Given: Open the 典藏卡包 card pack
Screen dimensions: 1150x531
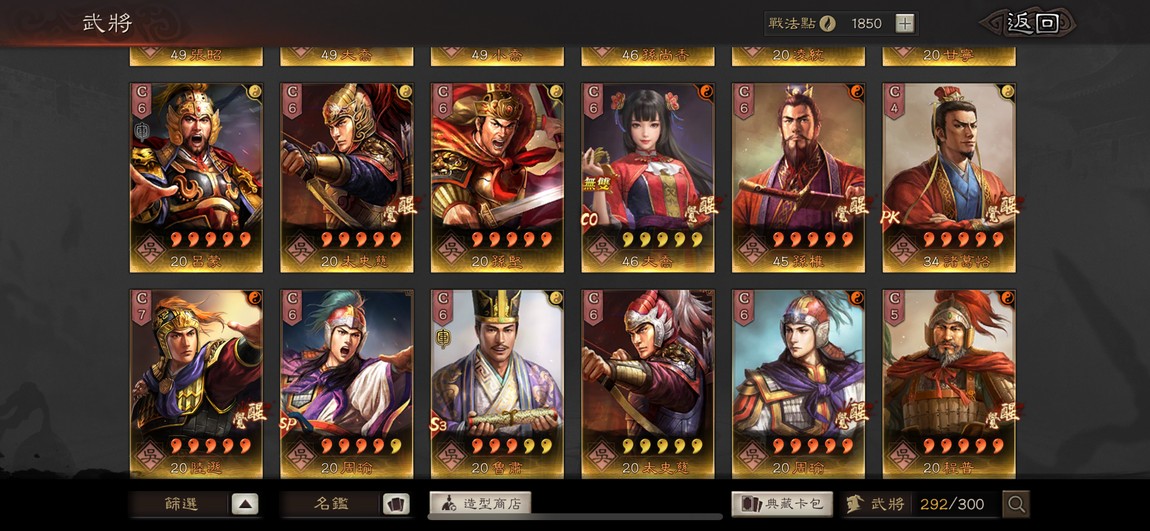Looking at the screenshot, I should click(x=782, y=503).
